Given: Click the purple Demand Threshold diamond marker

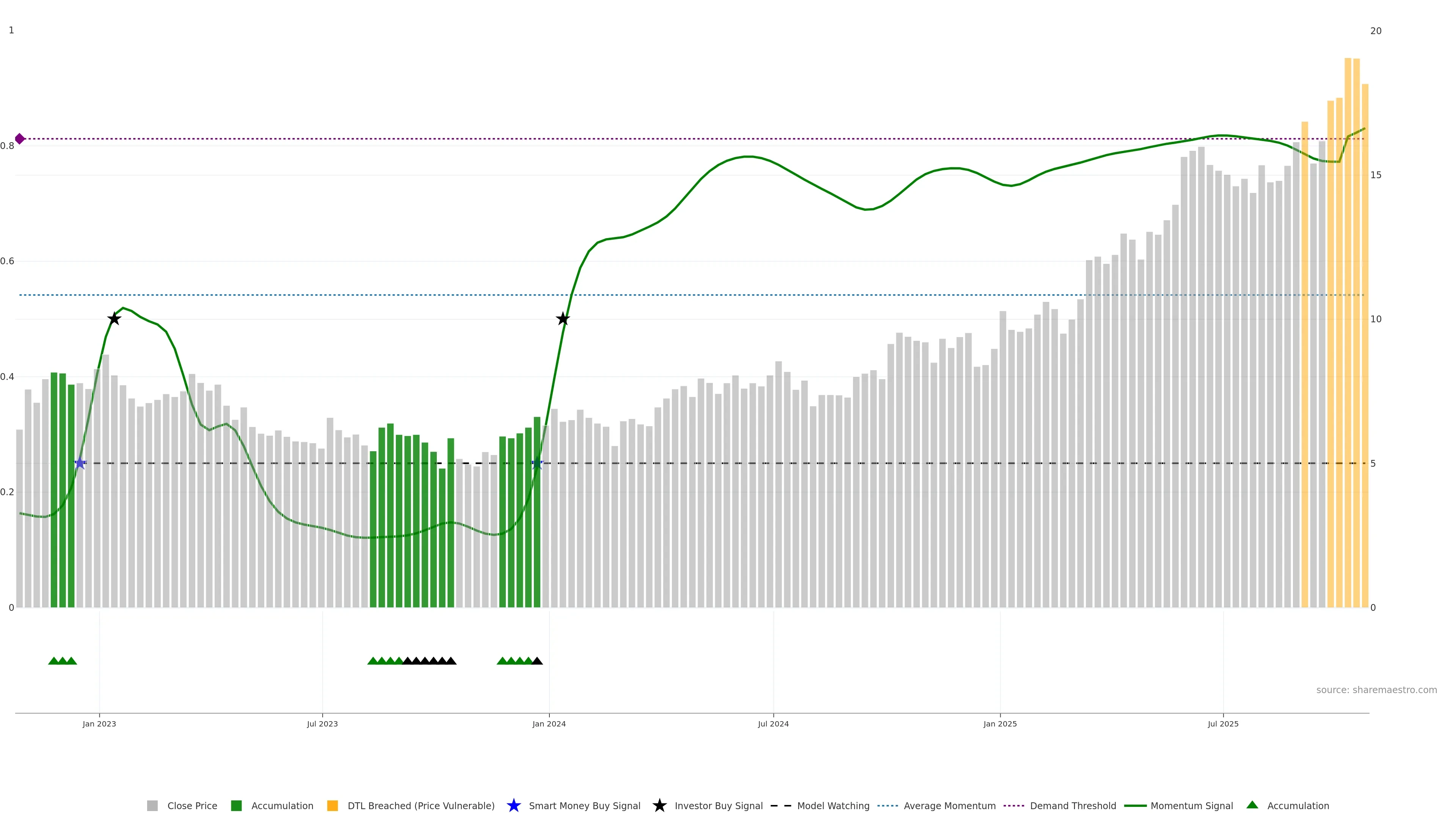Looking at the screenshot, I should click(20, 138).
